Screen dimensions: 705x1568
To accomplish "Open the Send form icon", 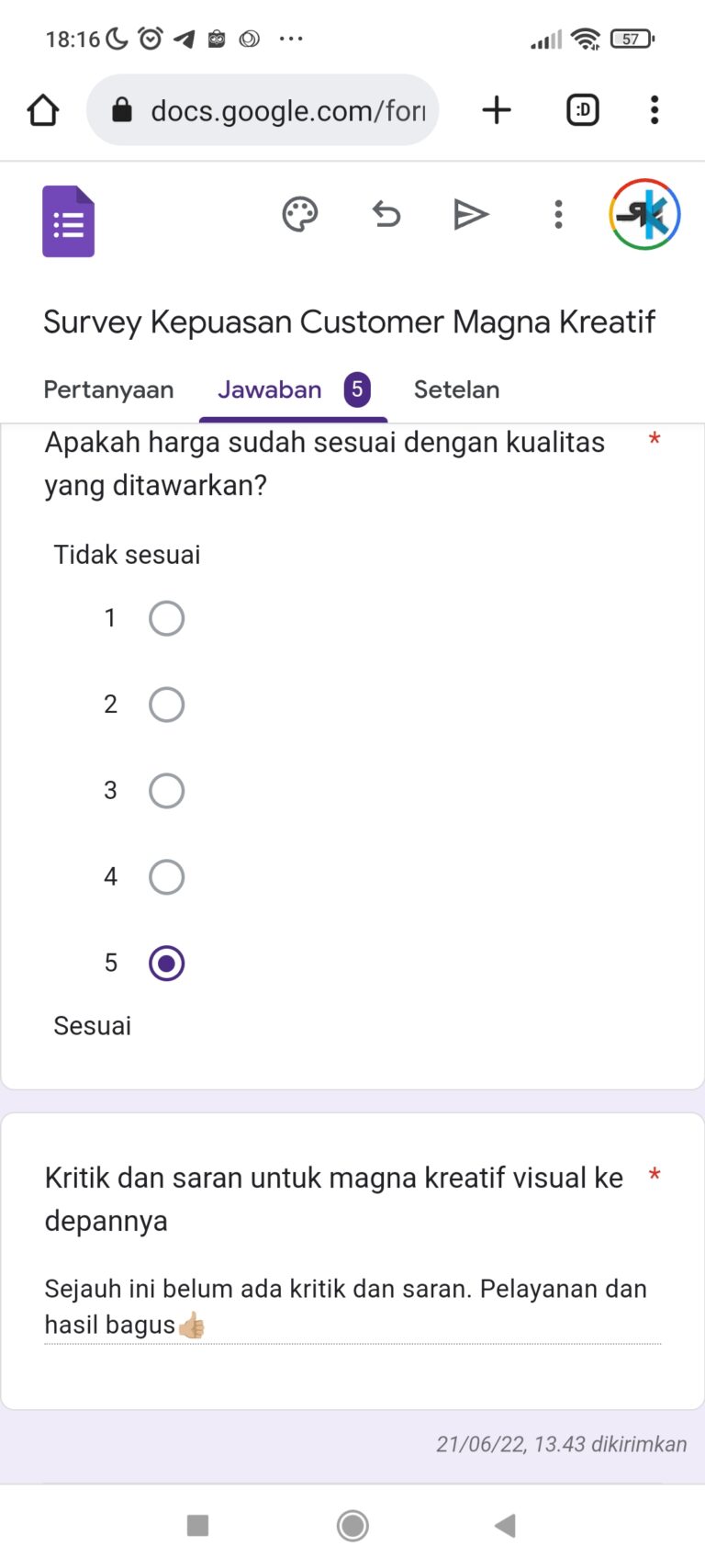I will (x=472, y=214).
